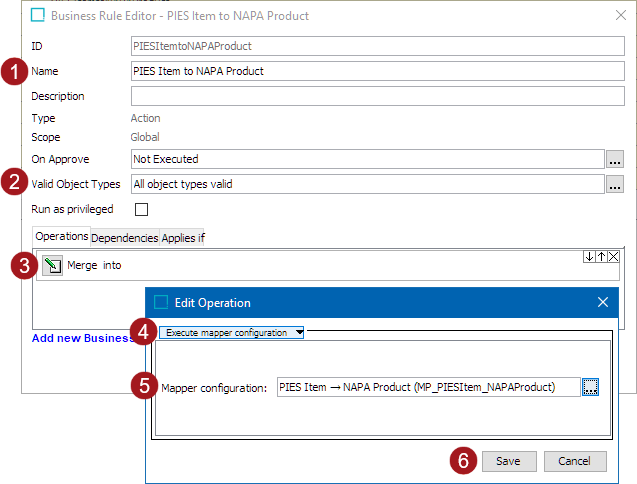Image resolution: width=637 pixels, height=484 pixels.
Task: Remove the Merge into operation
Action: coord(613,256)
